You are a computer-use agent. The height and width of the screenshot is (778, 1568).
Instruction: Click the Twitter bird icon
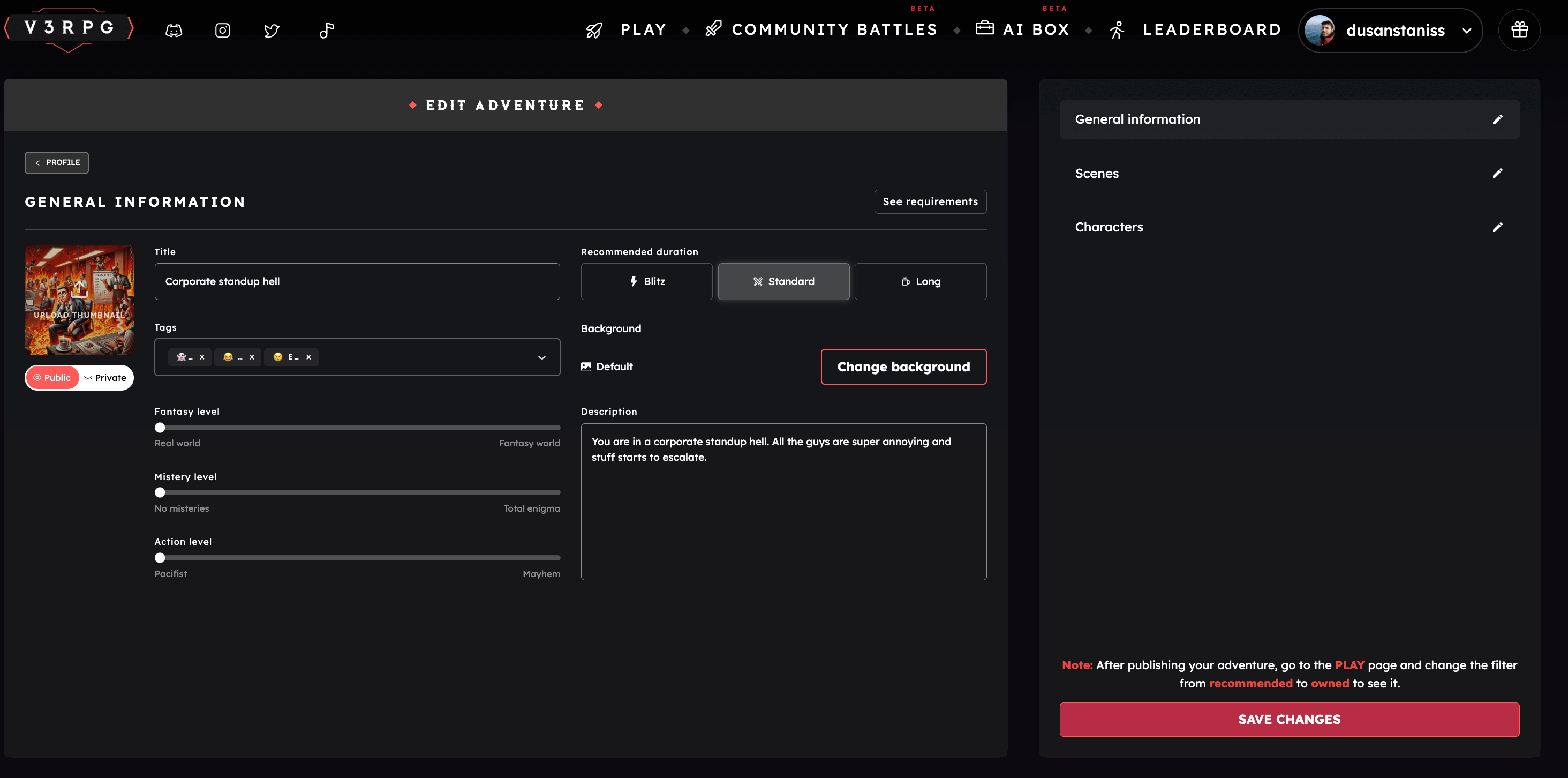272,30
